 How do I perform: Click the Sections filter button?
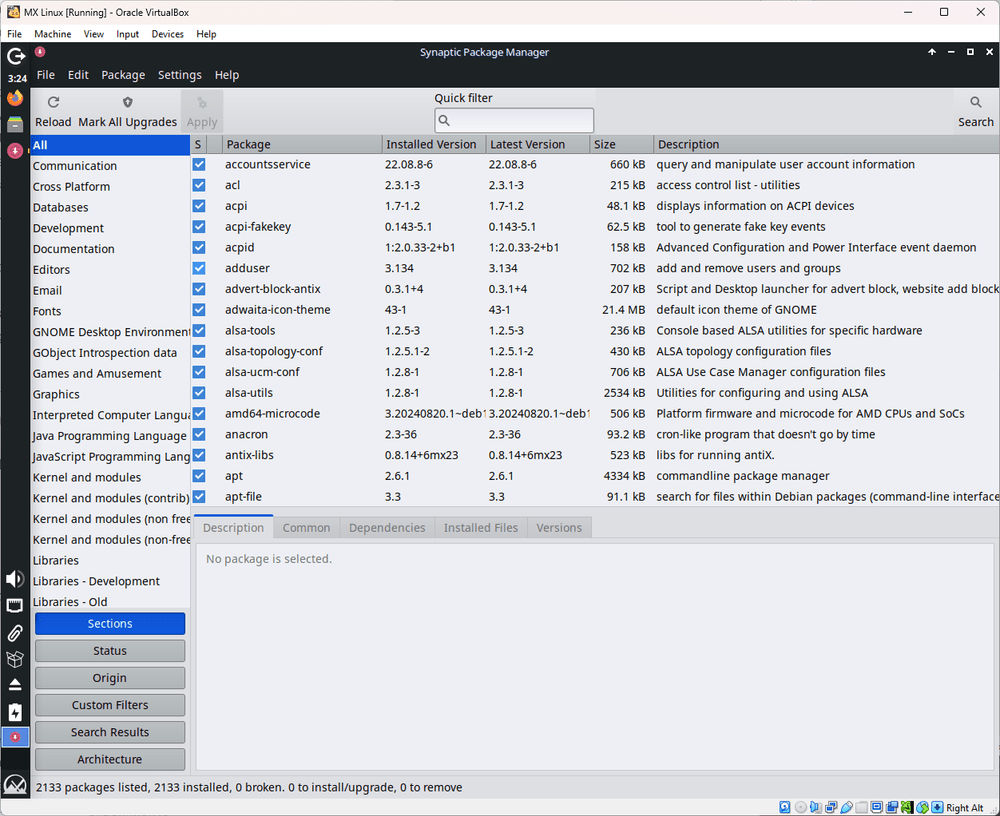110,623
